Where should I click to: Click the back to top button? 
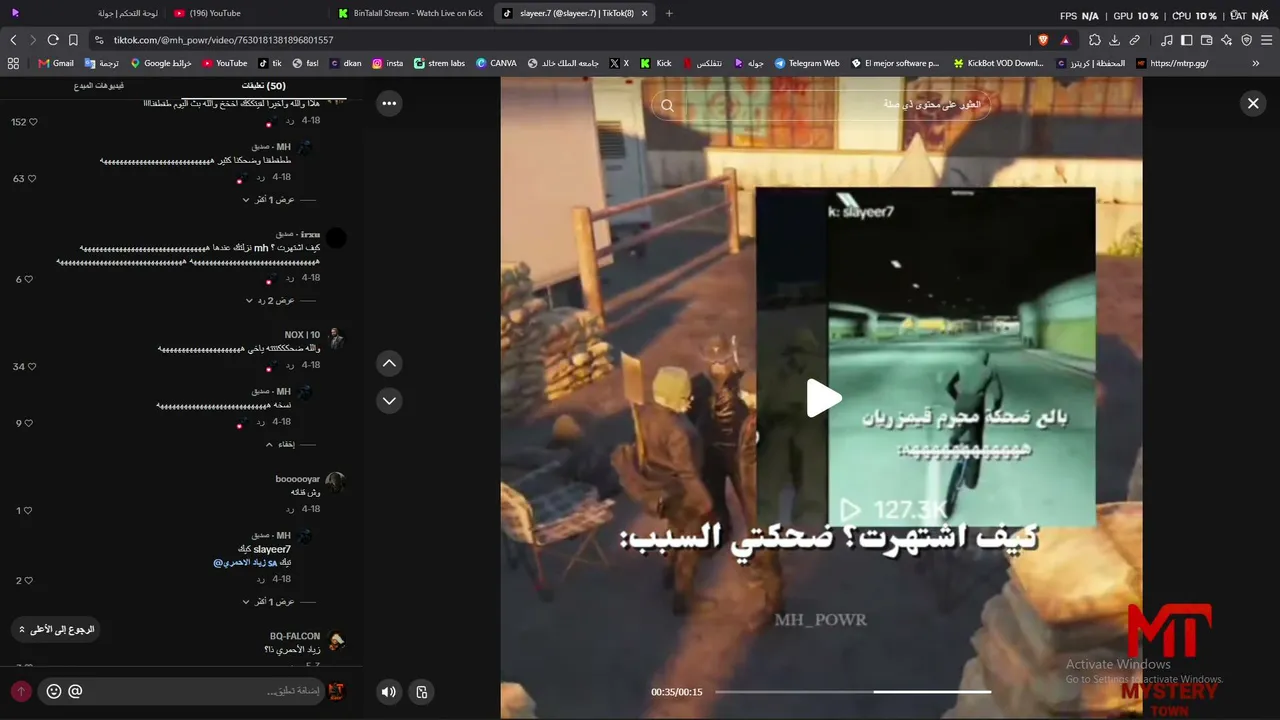pyautogui.click(x=56, y=630)
